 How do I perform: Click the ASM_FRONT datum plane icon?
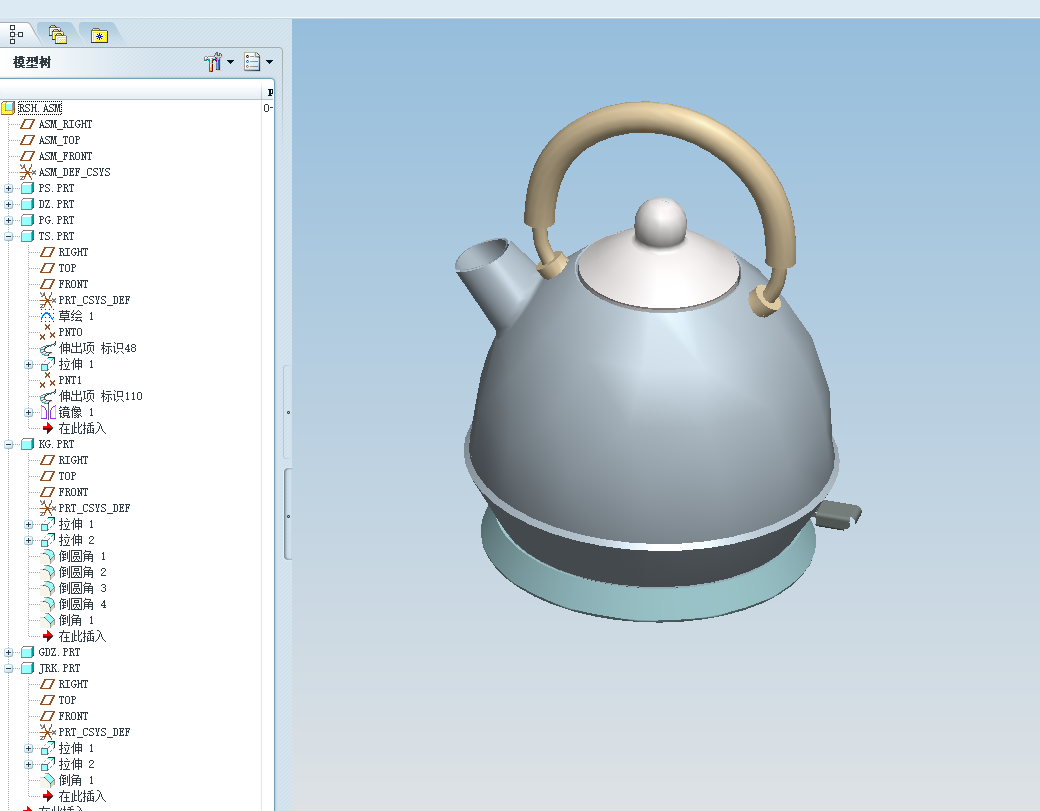pyautogui.click(x=27, y=156)
